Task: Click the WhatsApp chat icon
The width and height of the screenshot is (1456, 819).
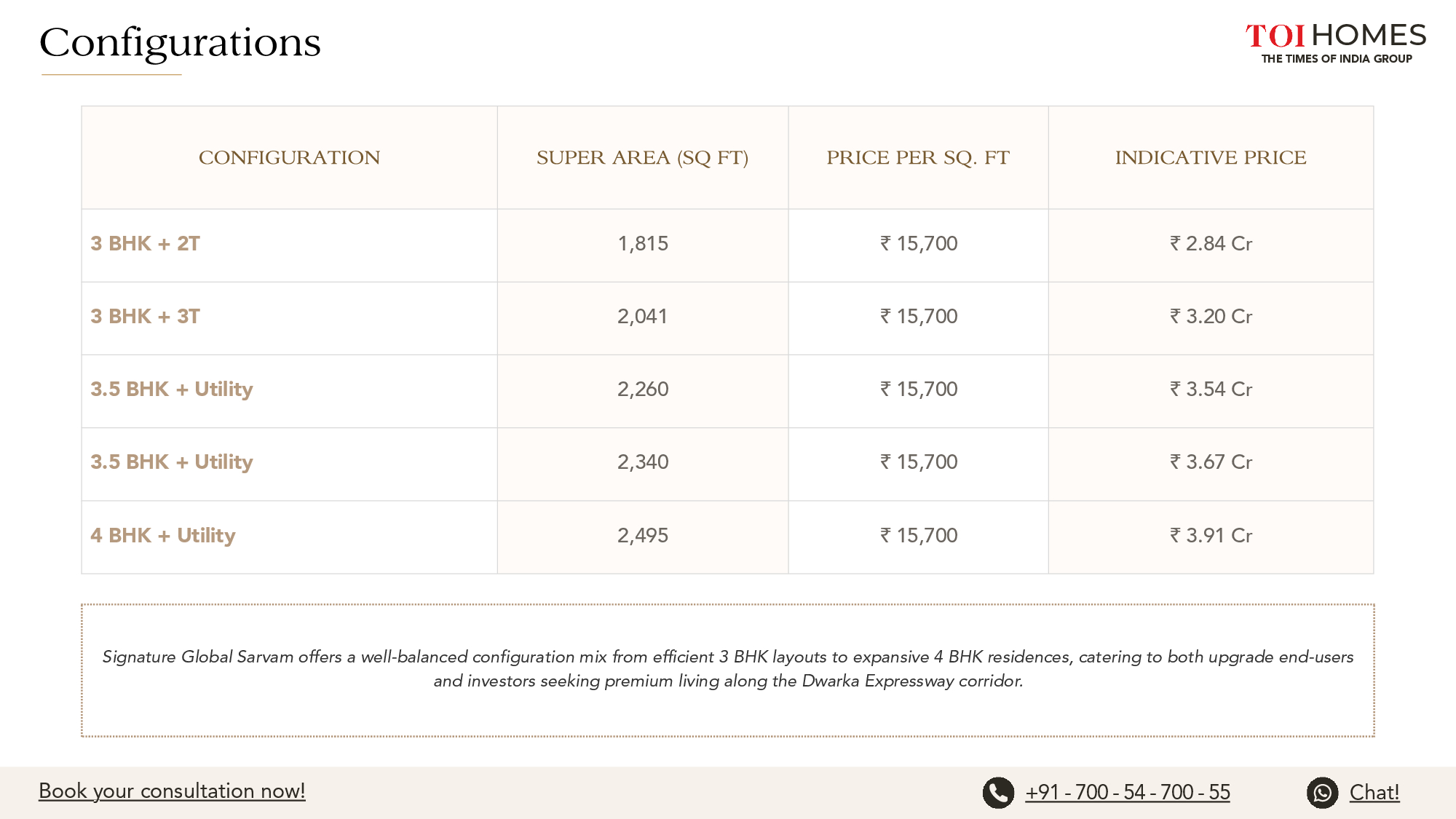Action: (1322, 793)
